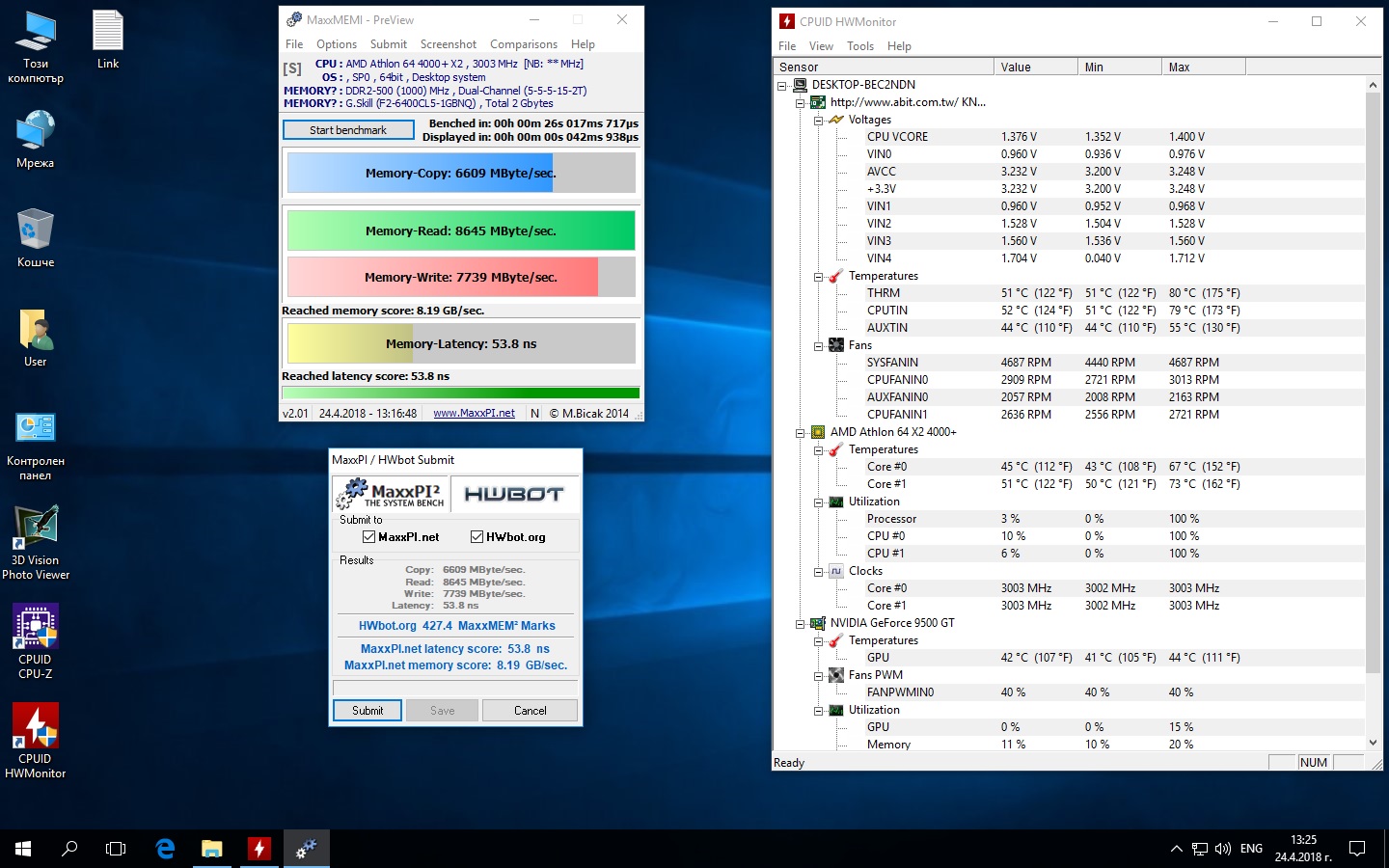Image resolution: width=1389 pixels, height=868 pixels.
Task: Switch to HWMonitor taskbar button
Action: coord(259,849)
